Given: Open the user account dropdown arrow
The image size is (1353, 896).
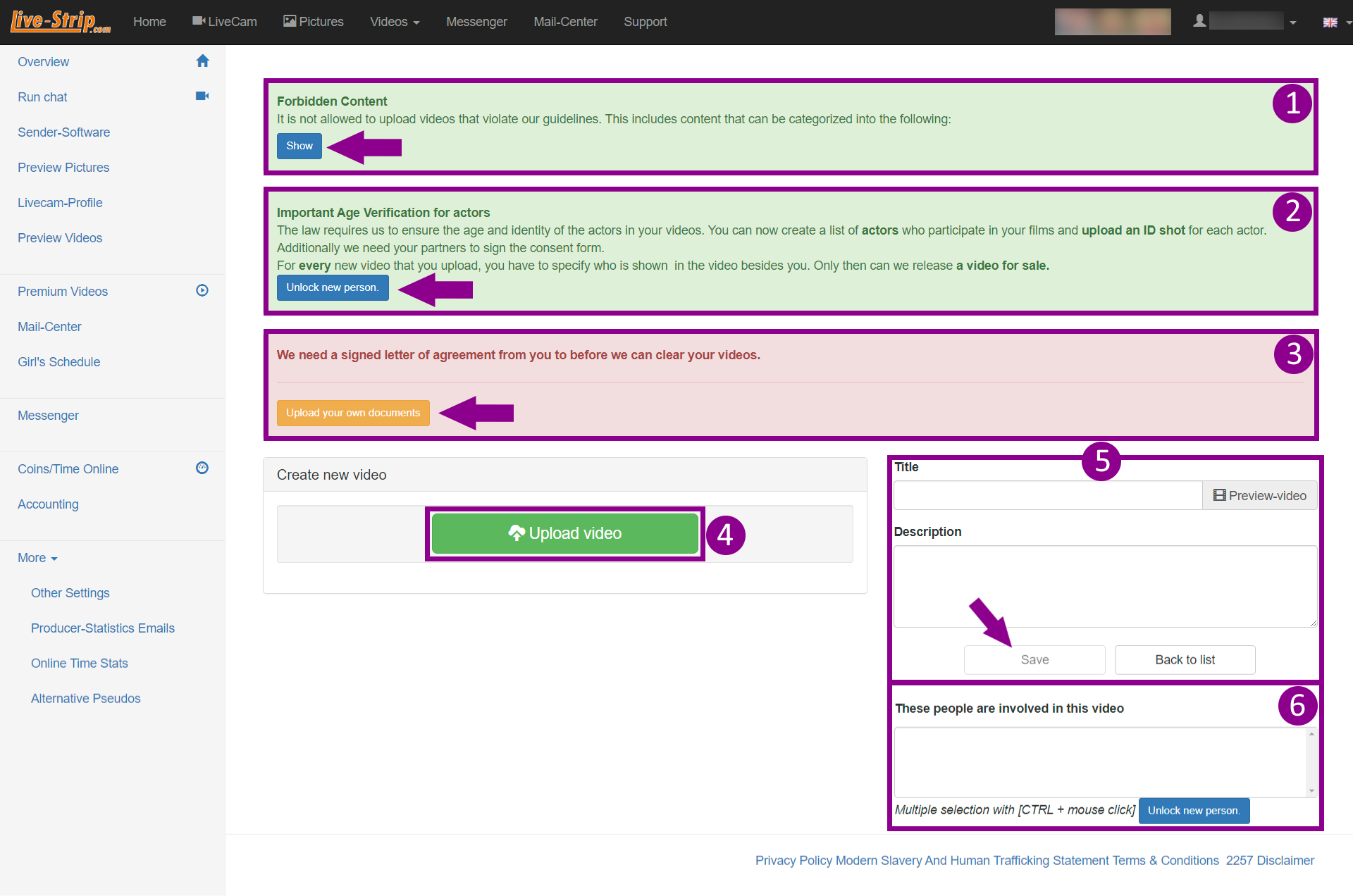Looking at the screenshot, I should (1293, 23).
